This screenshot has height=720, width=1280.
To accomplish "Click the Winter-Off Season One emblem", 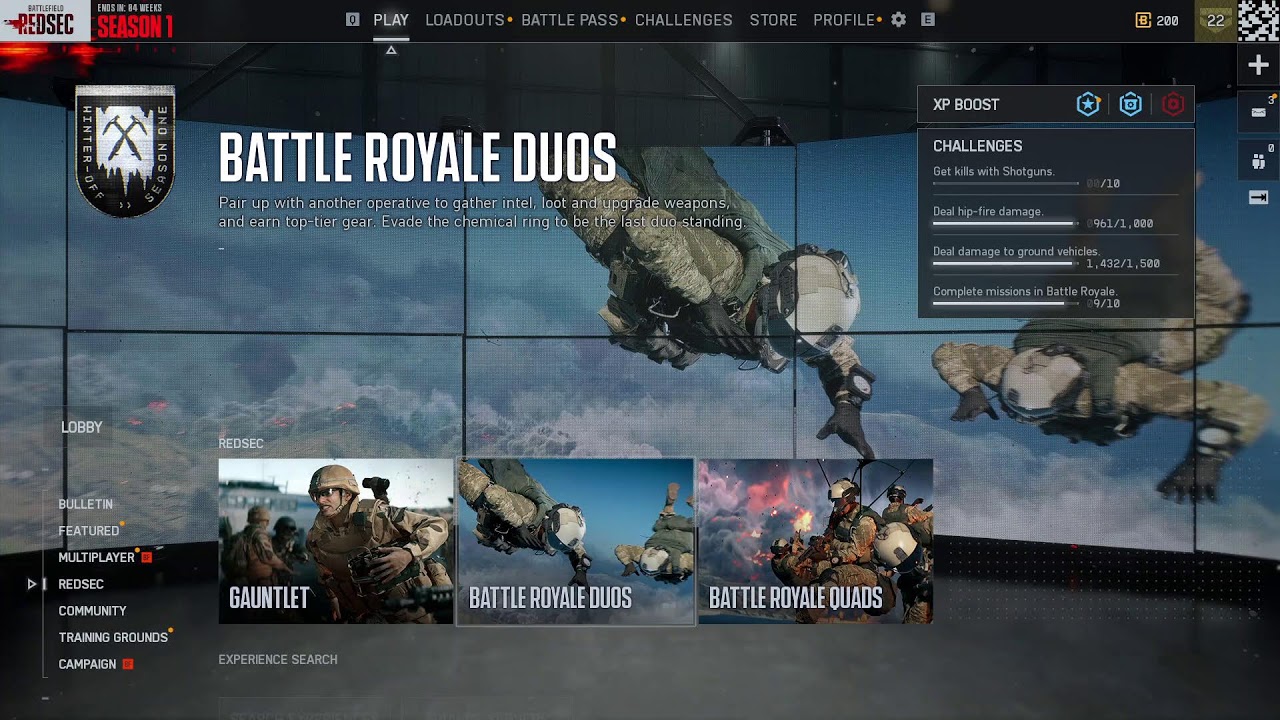I will click(125, 151).
